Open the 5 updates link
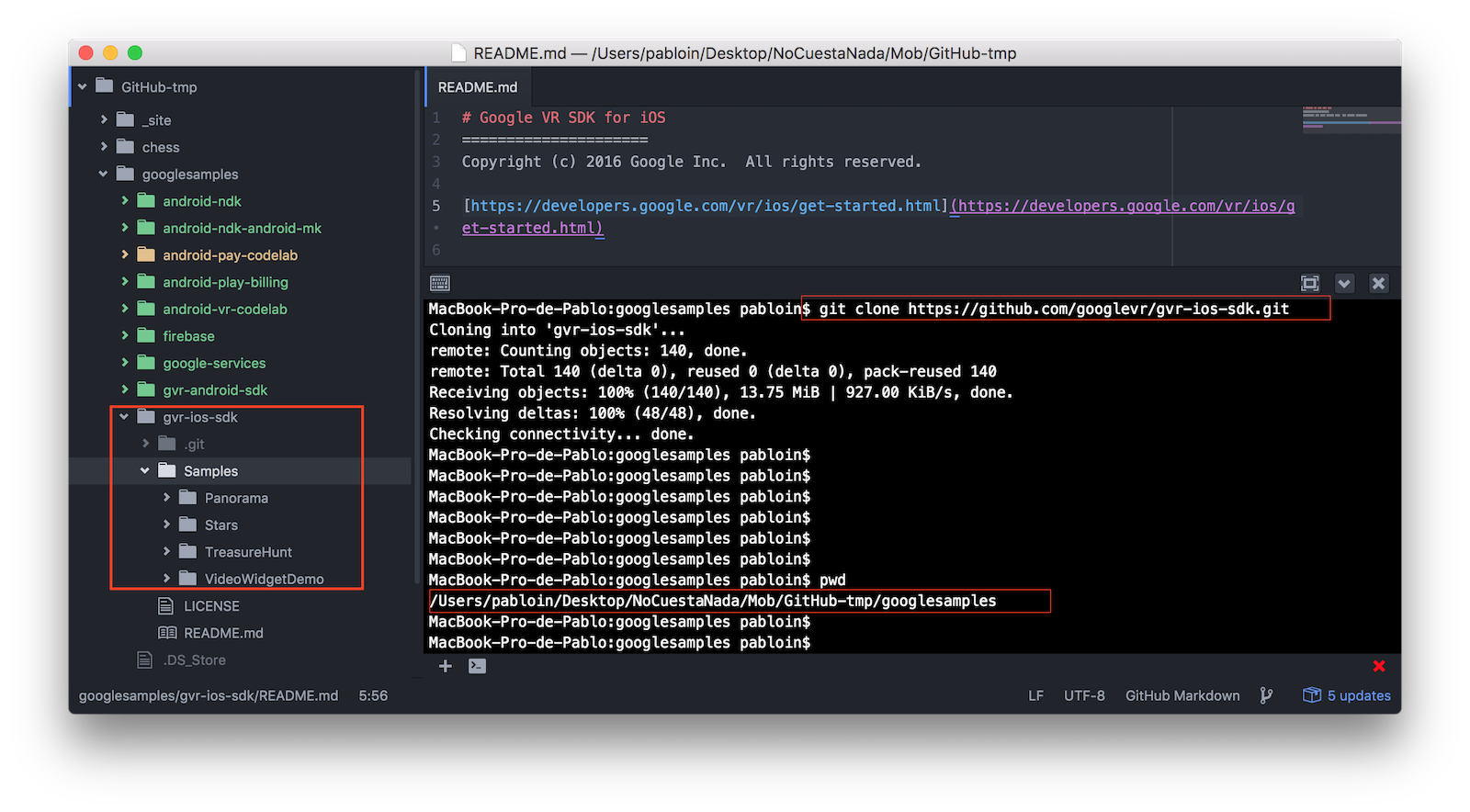The width and height of the screenshot is (1470, 812). (x=1359, y=695)
